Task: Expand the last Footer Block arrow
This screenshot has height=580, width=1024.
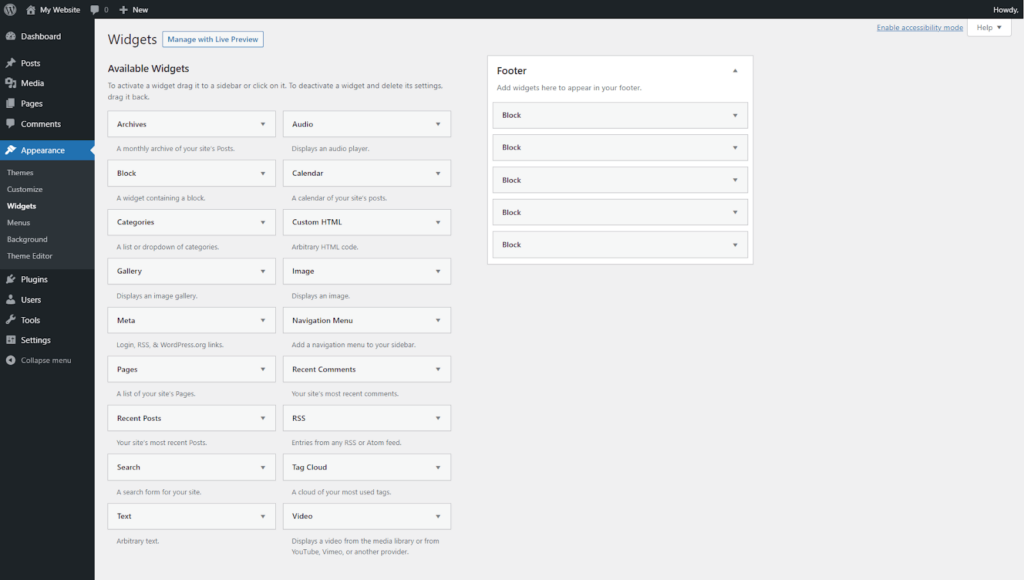Action: tap(735, 244)
